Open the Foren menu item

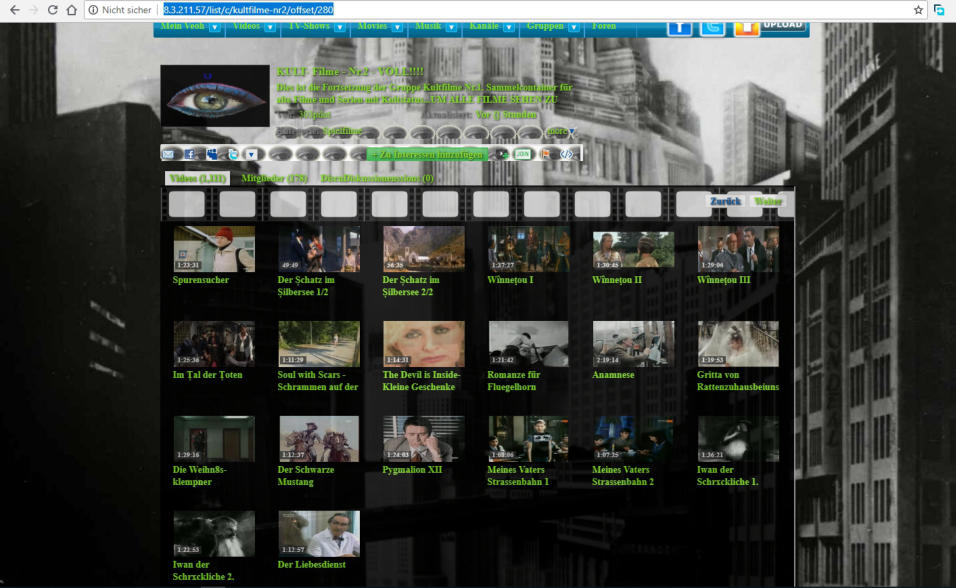point(604,26)
